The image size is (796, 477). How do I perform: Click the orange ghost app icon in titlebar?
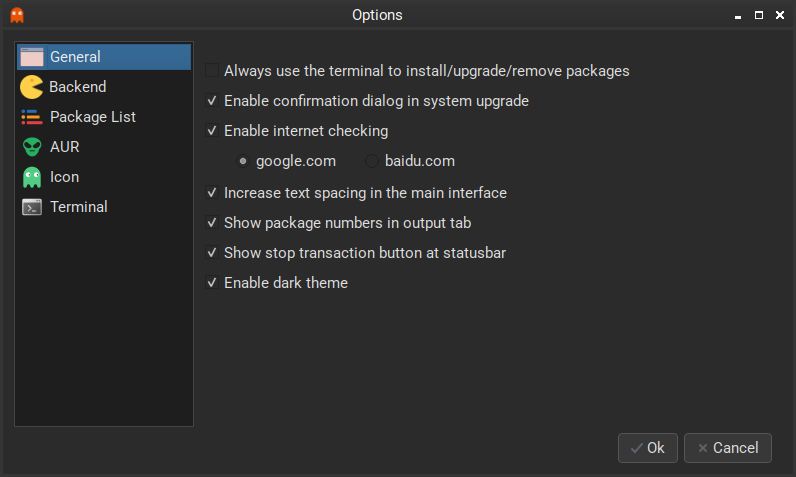(17, 15)
